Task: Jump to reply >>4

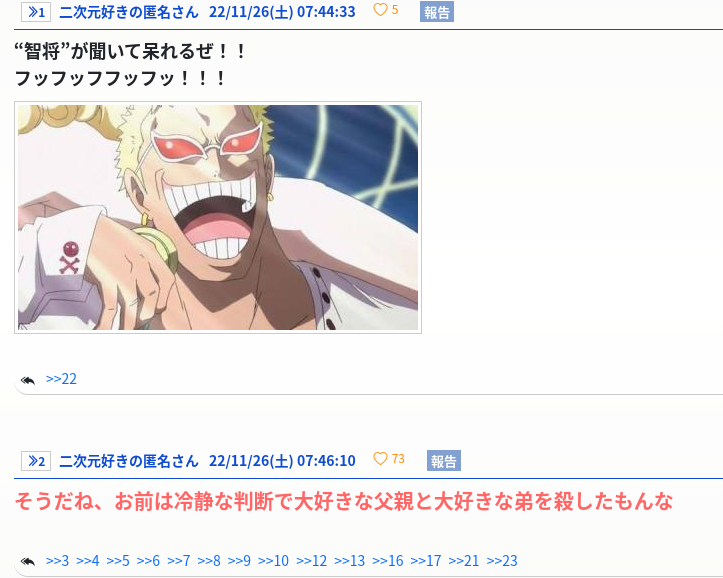Action: coord(88,560)
